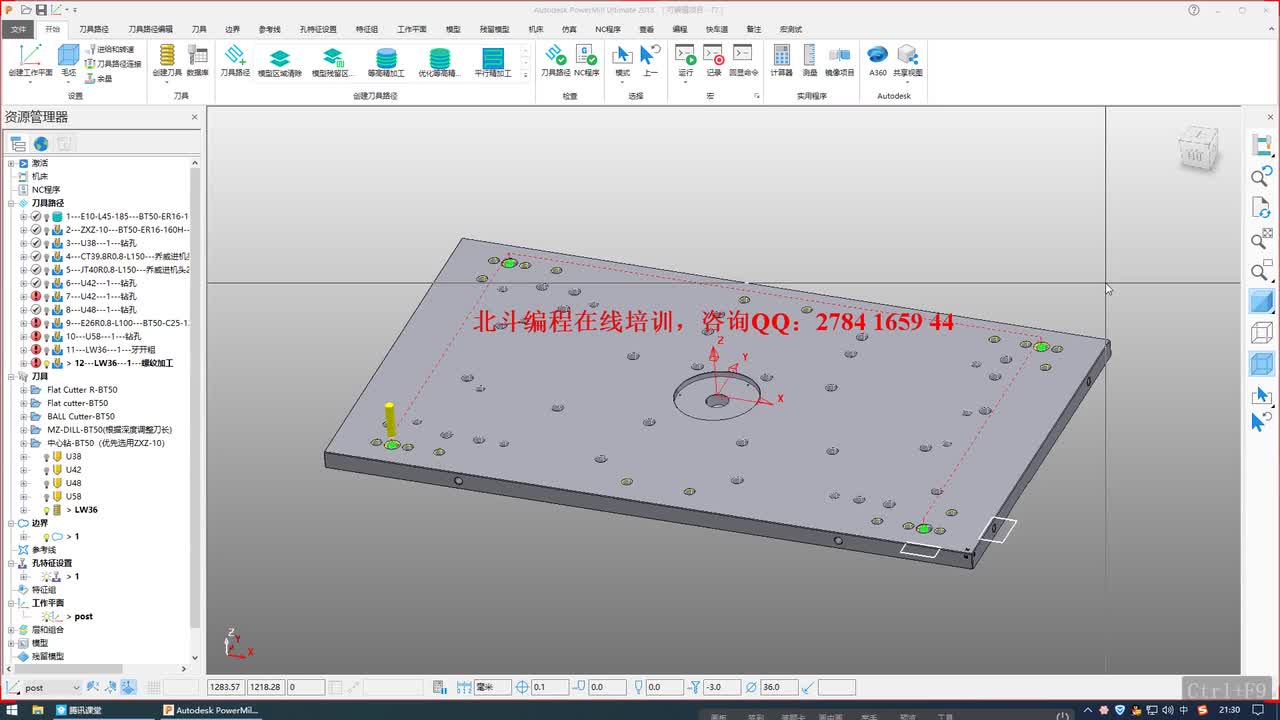
Task: Expand the 激活 tree node
Action: pyautogui.click(x=11, y=163)
